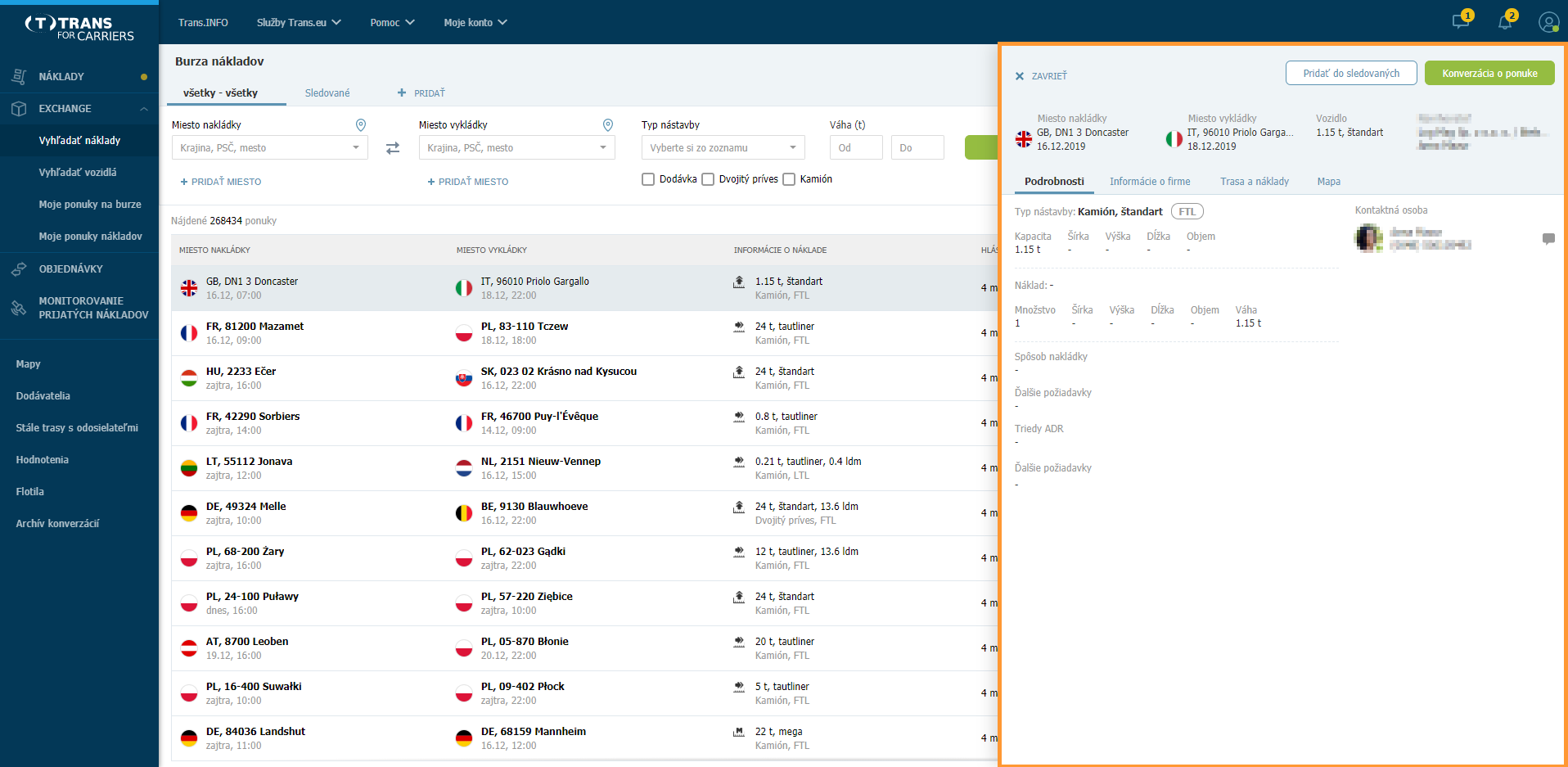Click the X icon to close detail panel

click(x=1020, y=76)
